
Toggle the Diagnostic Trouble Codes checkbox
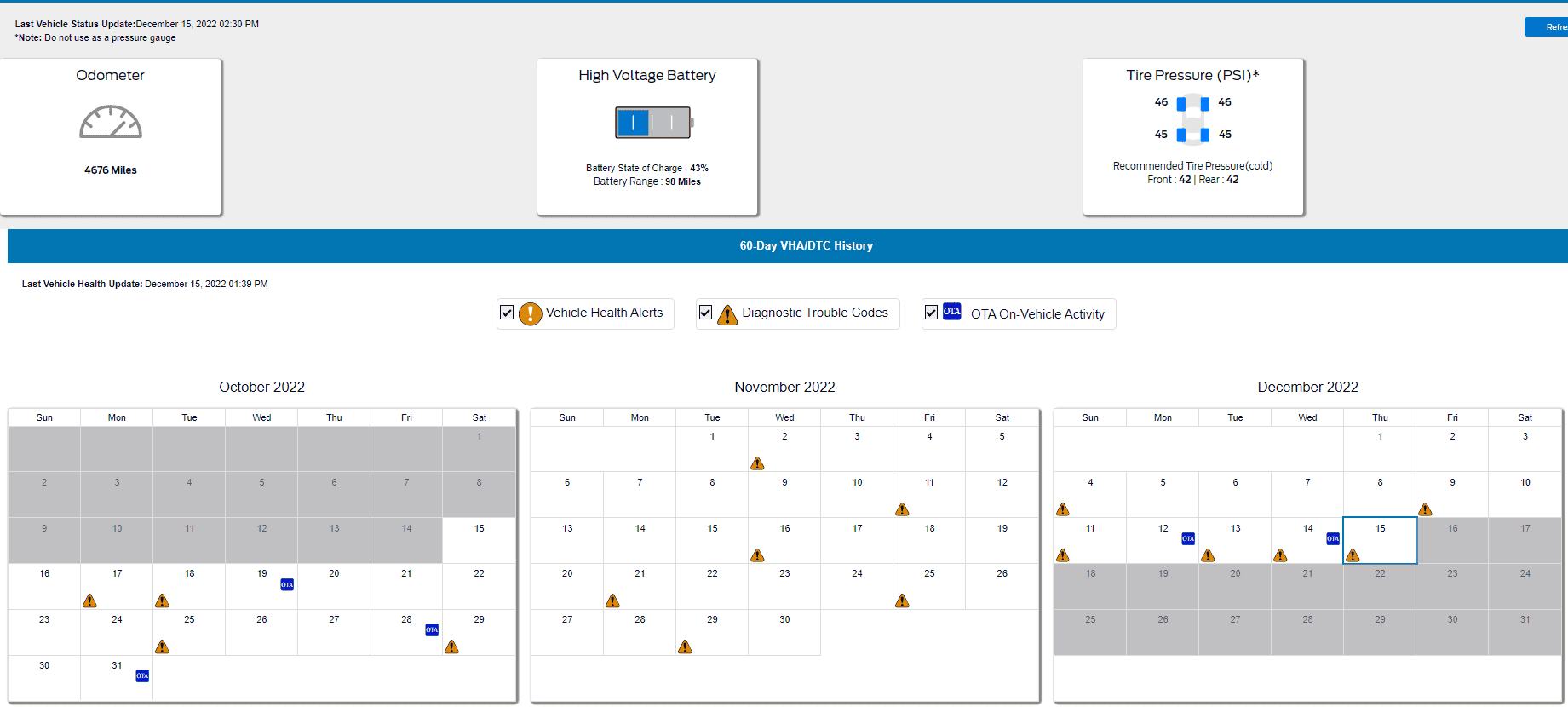(705, 313)
